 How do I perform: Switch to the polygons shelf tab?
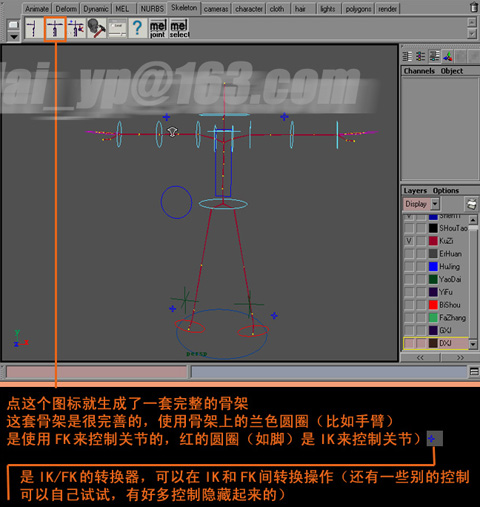(x=358, y=9)
